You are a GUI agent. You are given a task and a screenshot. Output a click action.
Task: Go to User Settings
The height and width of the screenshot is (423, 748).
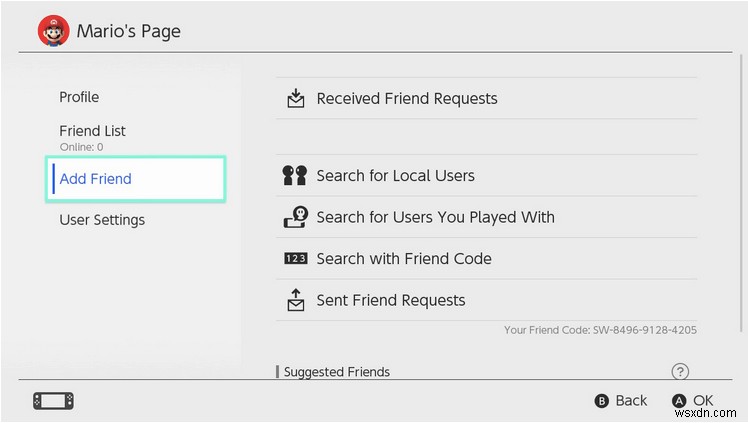[102, 220]
